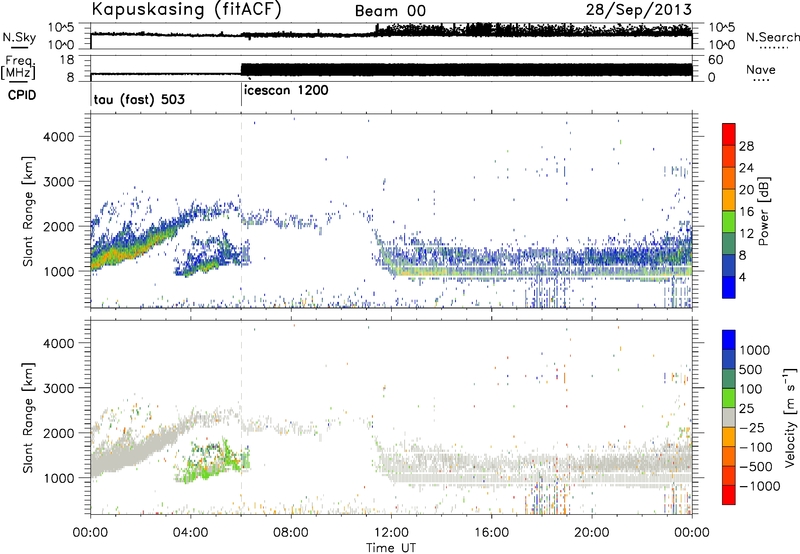Click the '-500' label on velocity color bar
This screenshot has height=554, width=800.
coord(756,467)
